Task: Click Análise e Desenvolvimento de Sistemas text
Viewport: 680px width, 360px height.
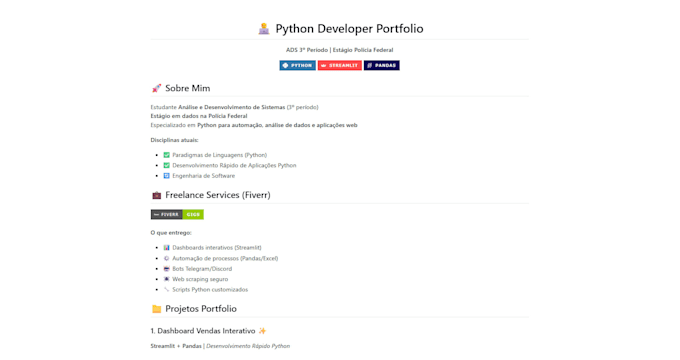Action: (232, 107)
